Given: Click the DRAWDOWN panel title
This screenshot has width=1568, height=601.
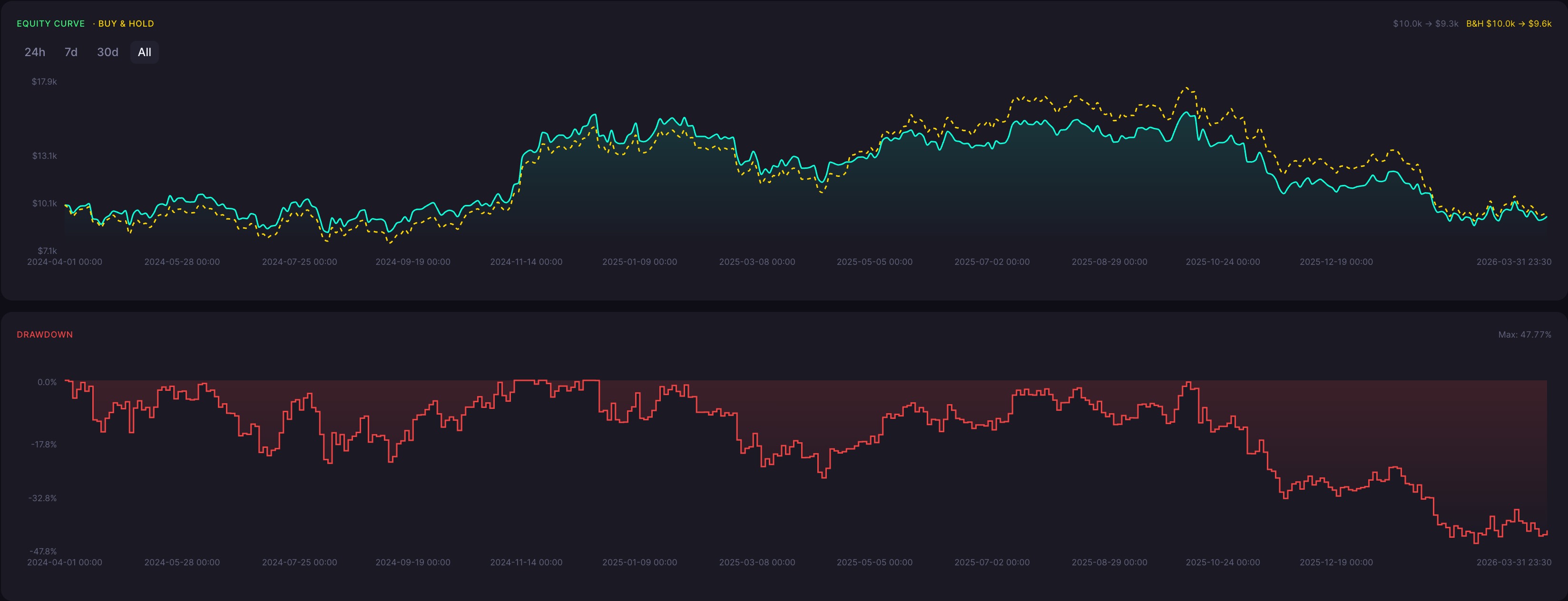Looking at the screenshot, I should (x=44, y=335).
